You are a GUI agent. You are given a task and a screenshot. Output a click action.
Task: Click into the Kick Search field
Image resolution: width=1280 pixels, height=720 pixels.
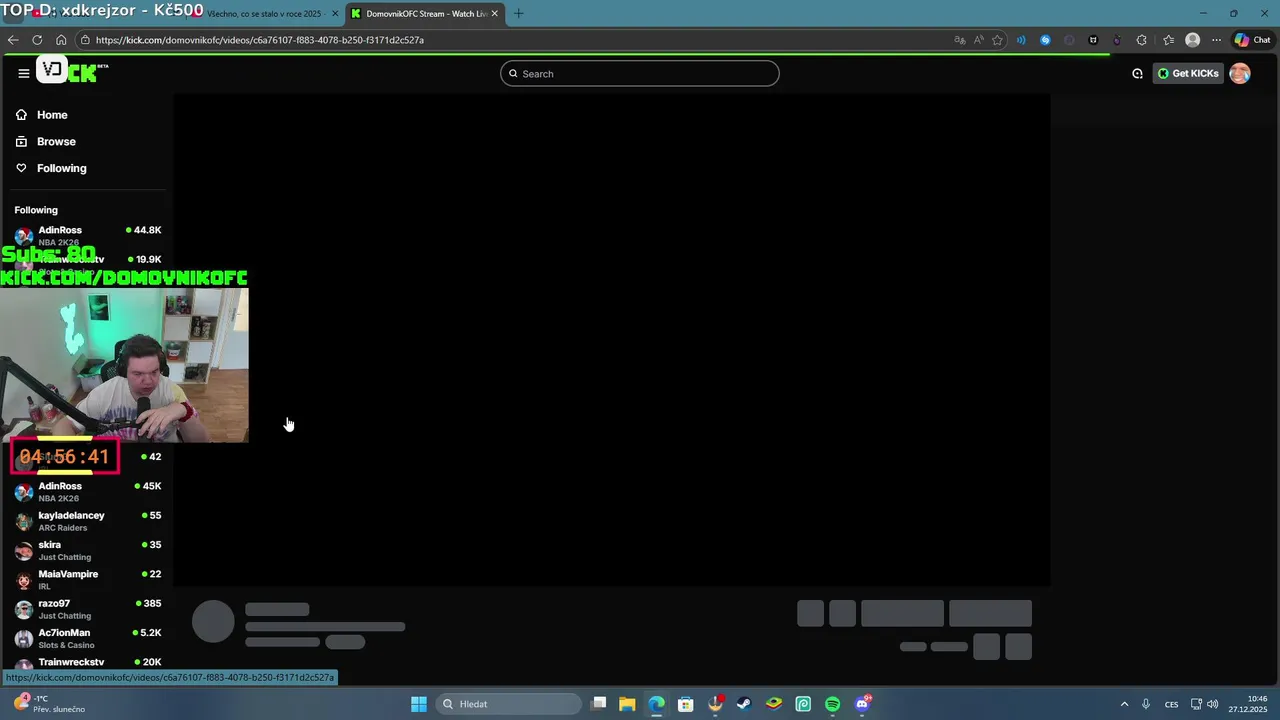pos(640,73)
